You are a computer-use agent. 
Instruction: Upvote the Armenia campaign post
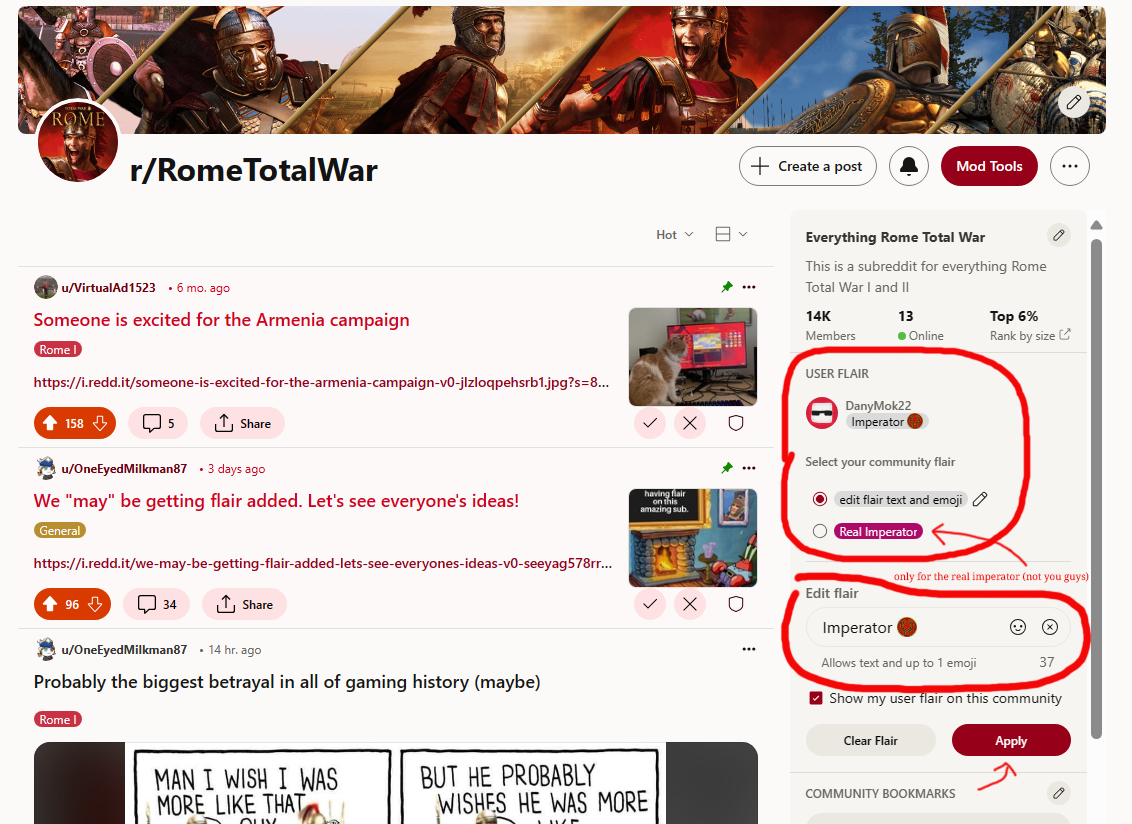click(x=50, y=423)
